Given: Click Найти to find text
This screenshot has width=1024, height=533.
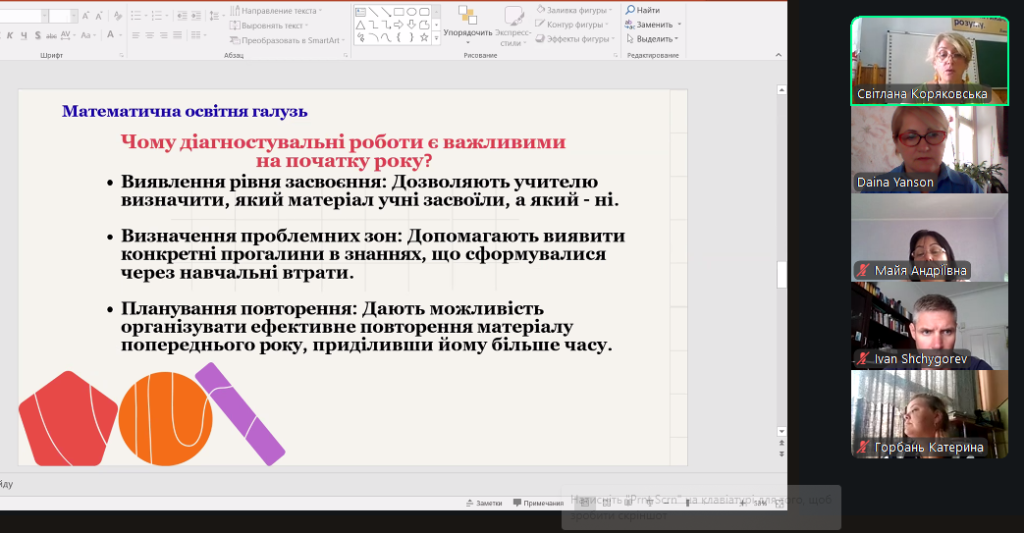Looking at the screenshot, I should click(643, 10).
